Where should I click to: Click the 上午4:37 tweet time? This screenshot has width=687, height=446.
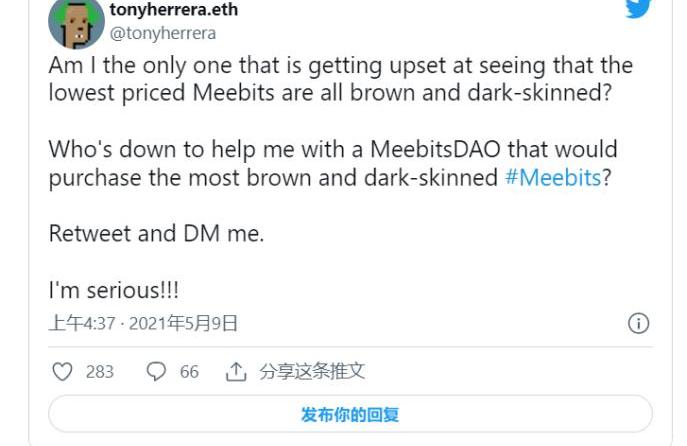[x=82, y=323]
